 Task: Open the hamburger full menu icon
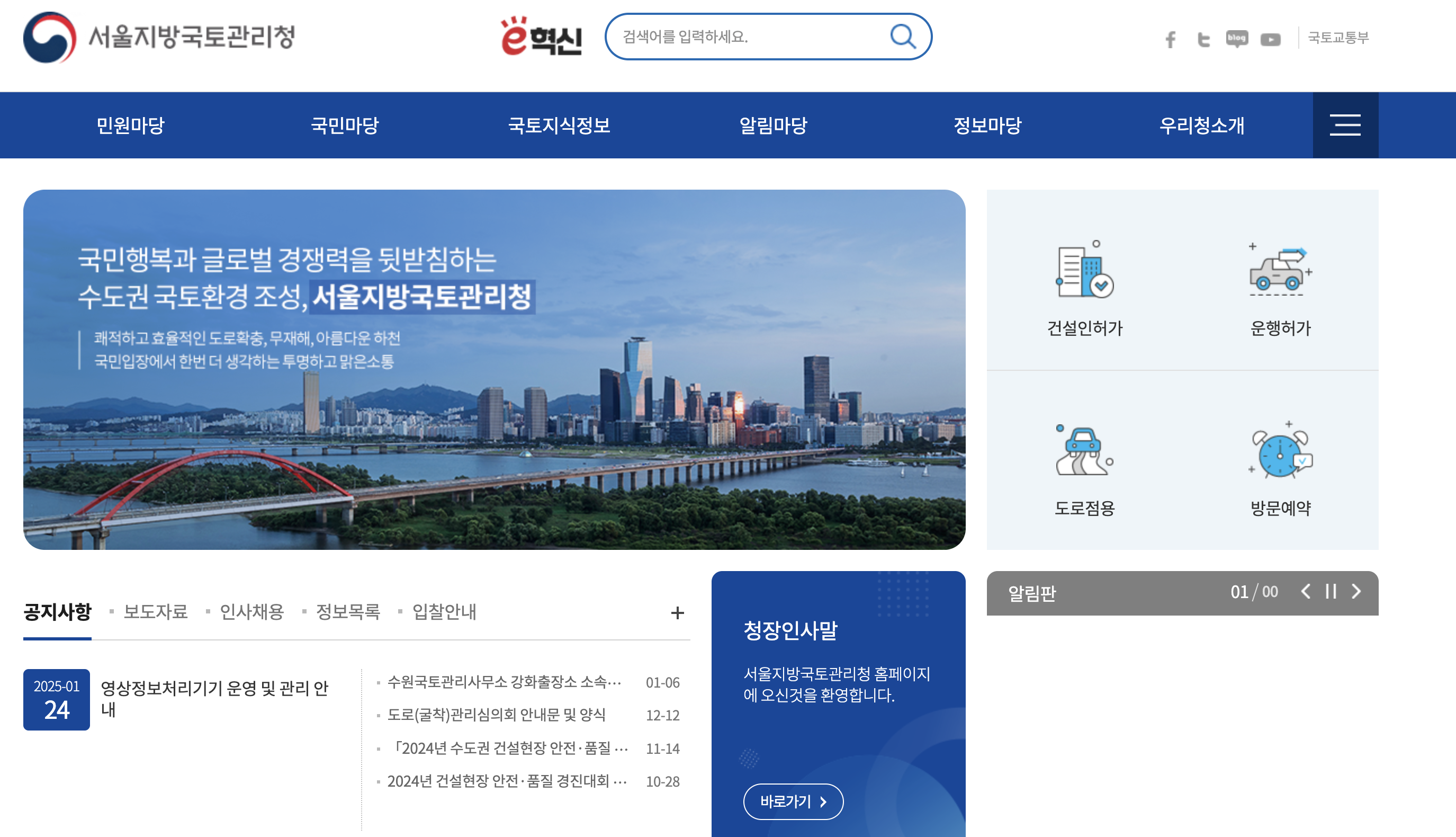click(1345, 124)
